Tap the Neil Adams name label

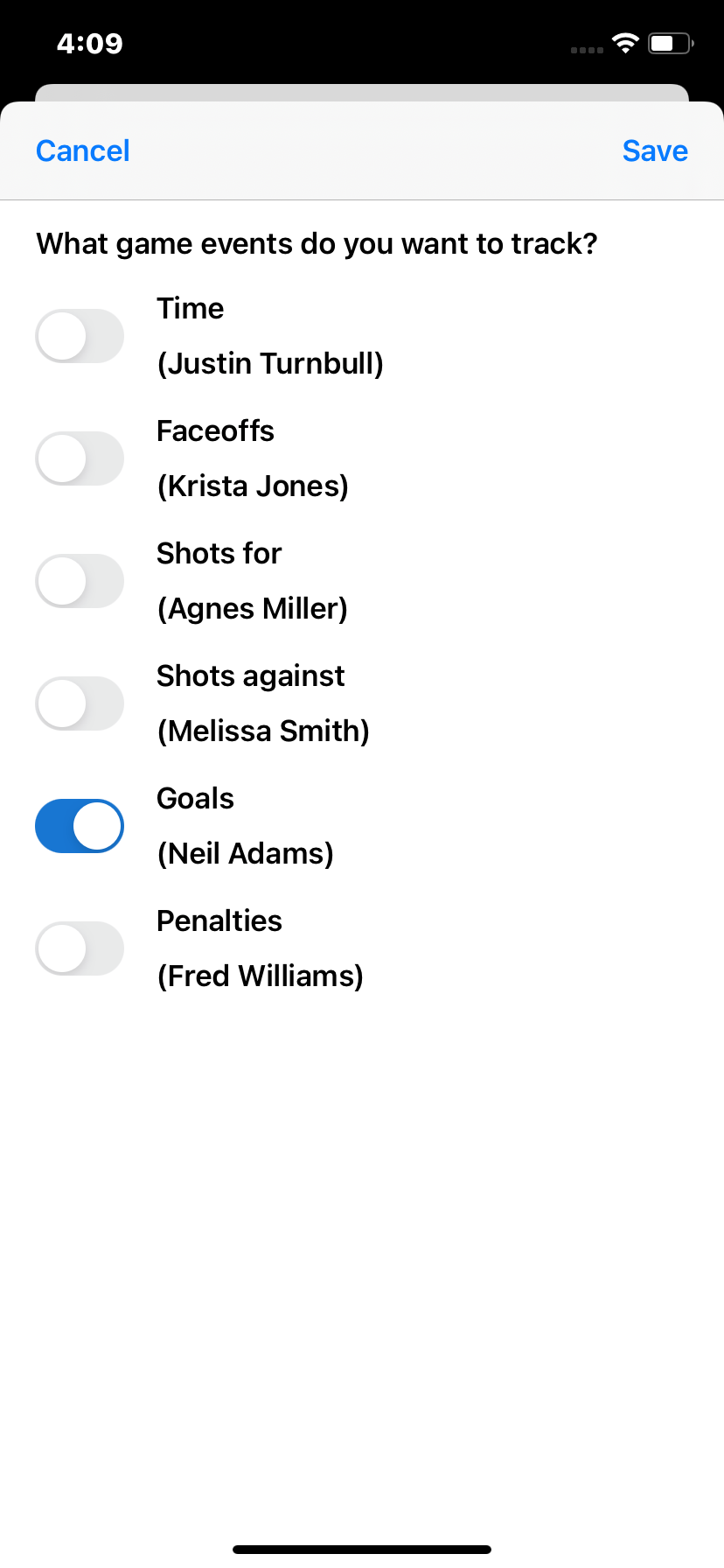tap(246, 854)
